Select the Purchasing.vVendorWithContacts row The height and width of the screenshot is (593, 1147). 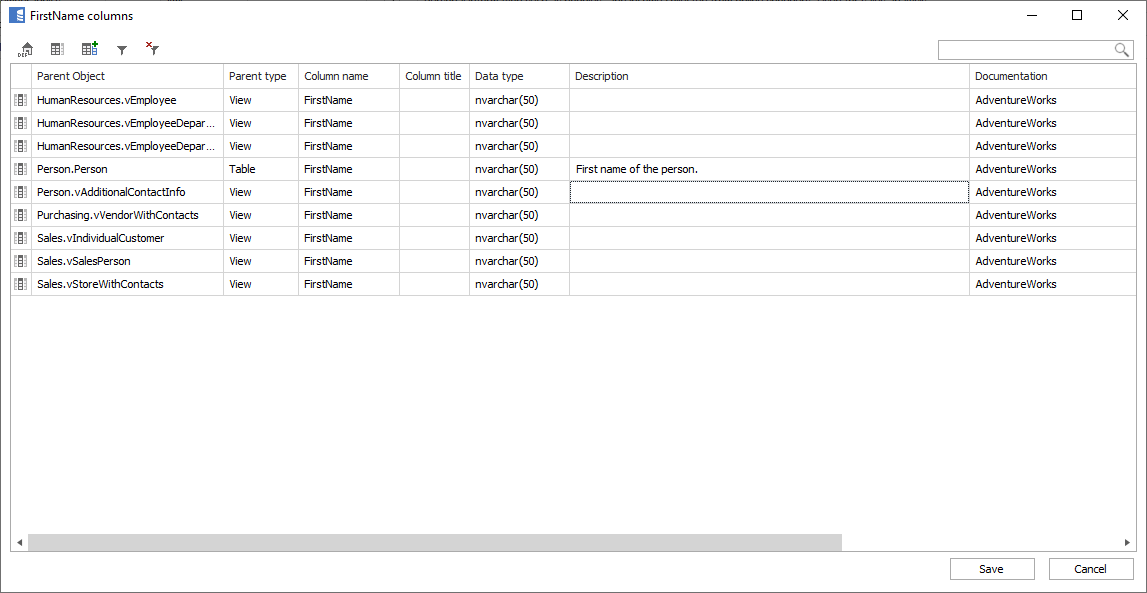(x=118, y=215)
